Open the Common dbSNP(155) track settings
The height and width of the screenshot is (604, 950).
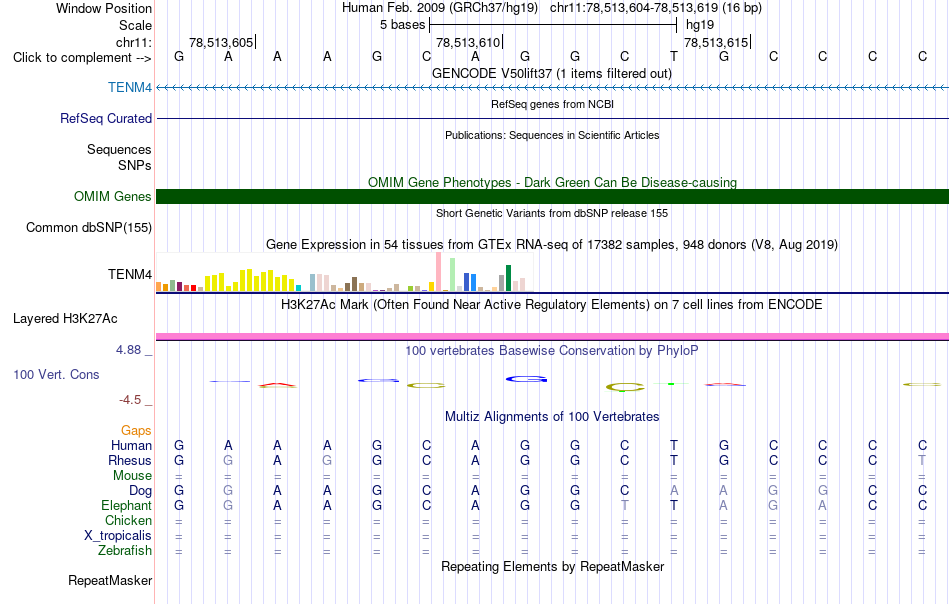tap(88, 227)
